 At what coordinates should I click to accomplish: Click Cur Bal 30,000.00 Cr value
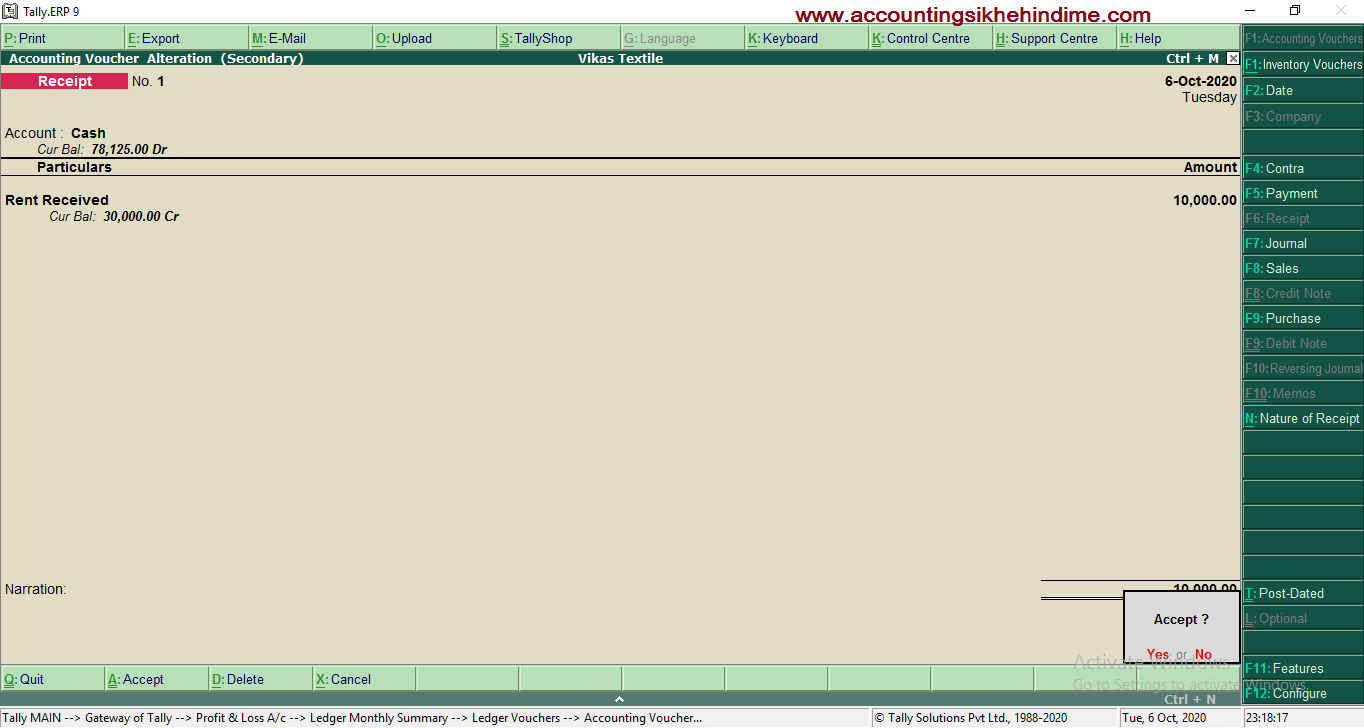click(x=141, y=216)
